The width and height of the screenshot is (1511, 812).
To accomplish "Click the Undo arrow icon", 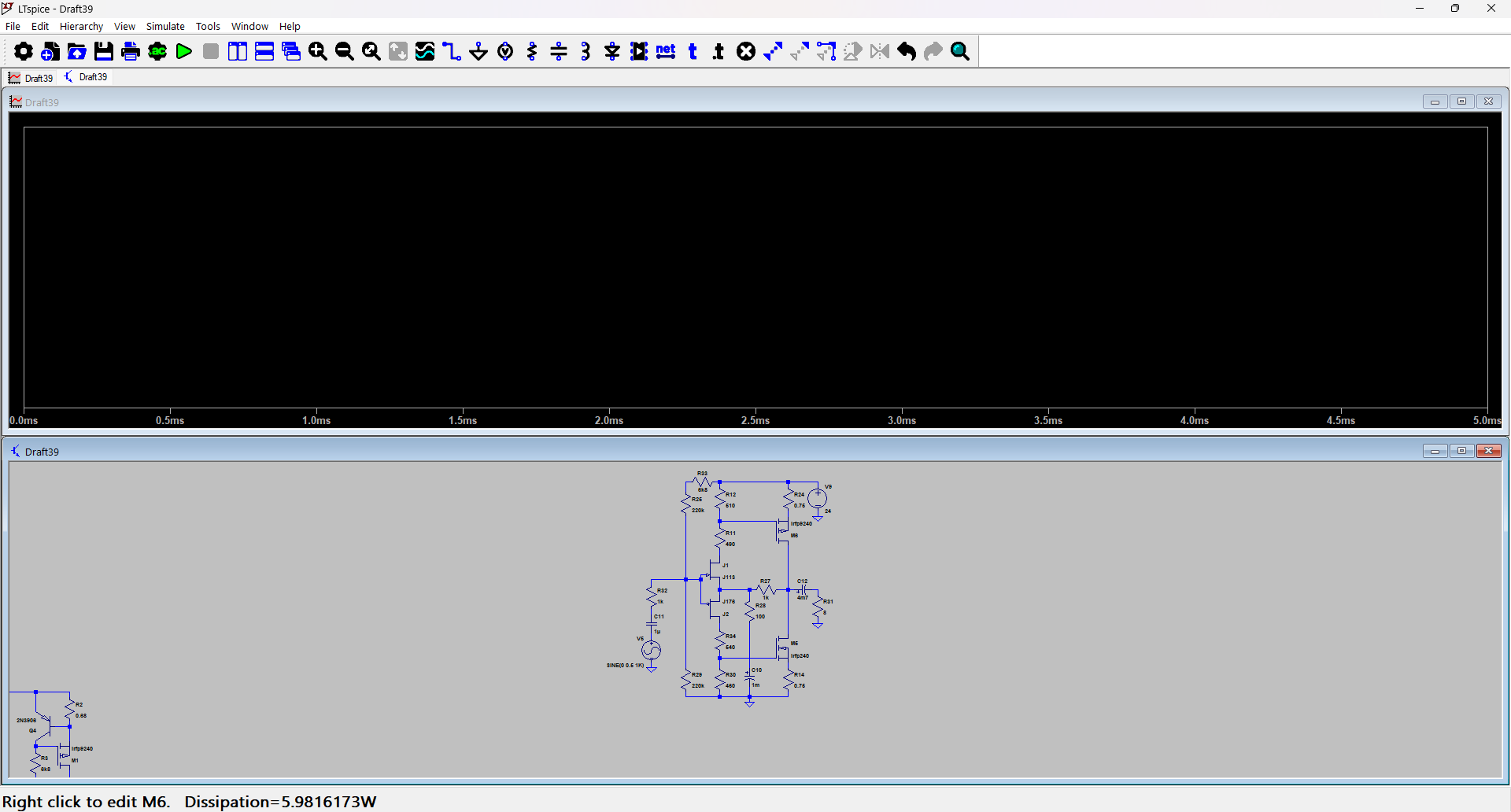I will click(907, 52).
